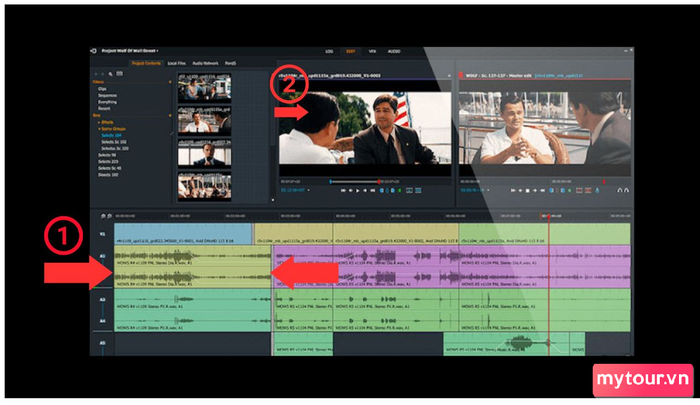700x405 pixels.
Task: Collapse bin sidebar with arrow handle
Action: coord(172,134)
